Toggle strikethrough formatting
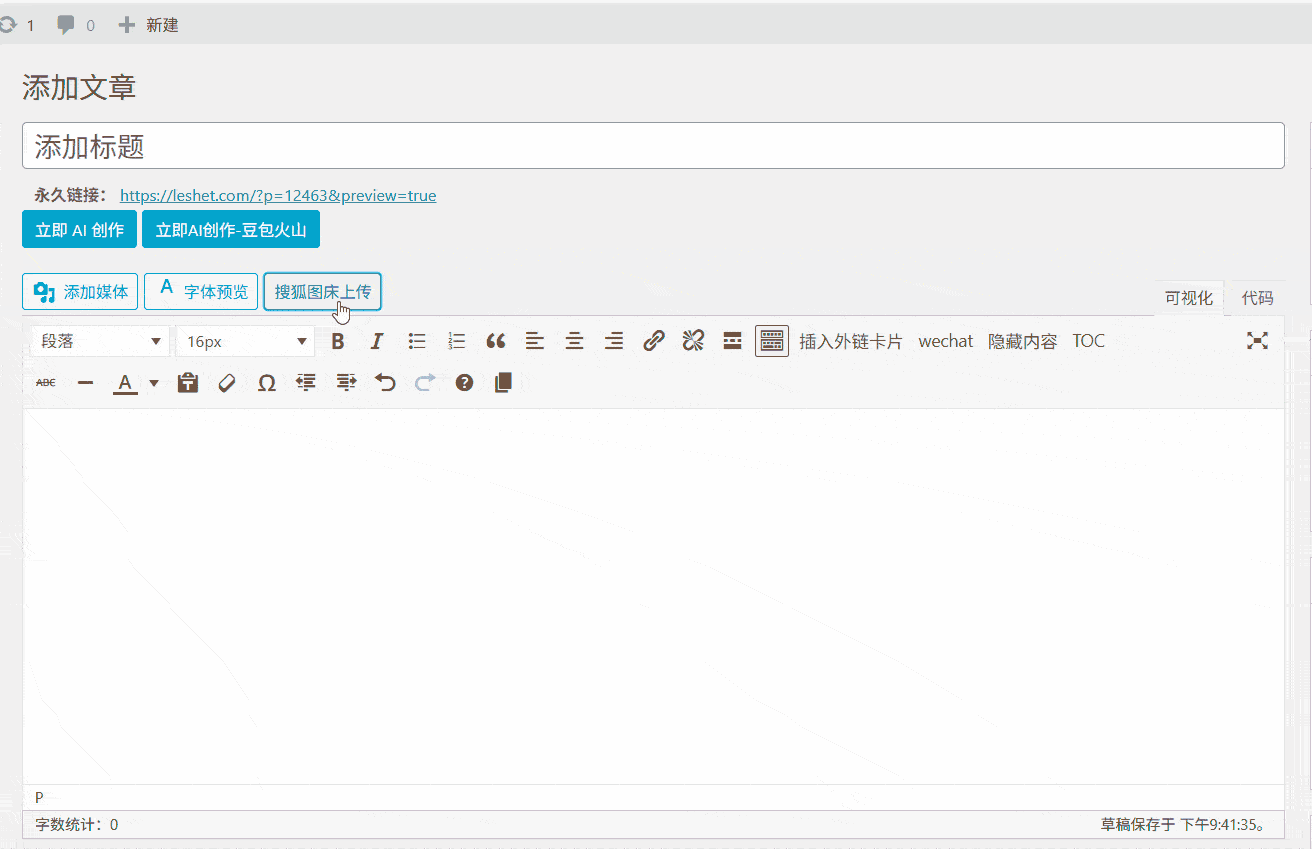 coord(45,382)
